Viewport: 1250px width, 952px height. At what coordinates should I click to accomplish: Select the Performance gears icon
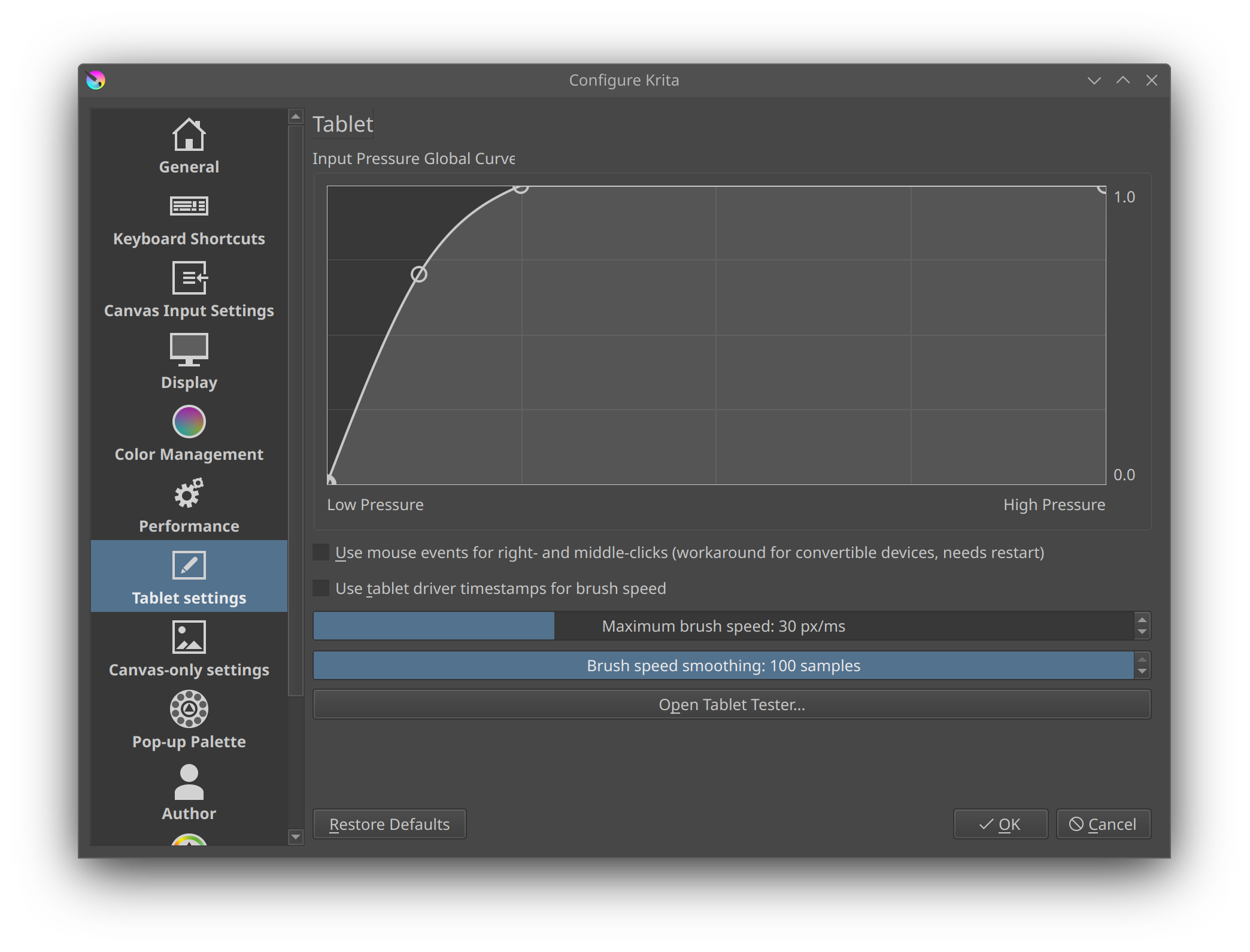189,493
